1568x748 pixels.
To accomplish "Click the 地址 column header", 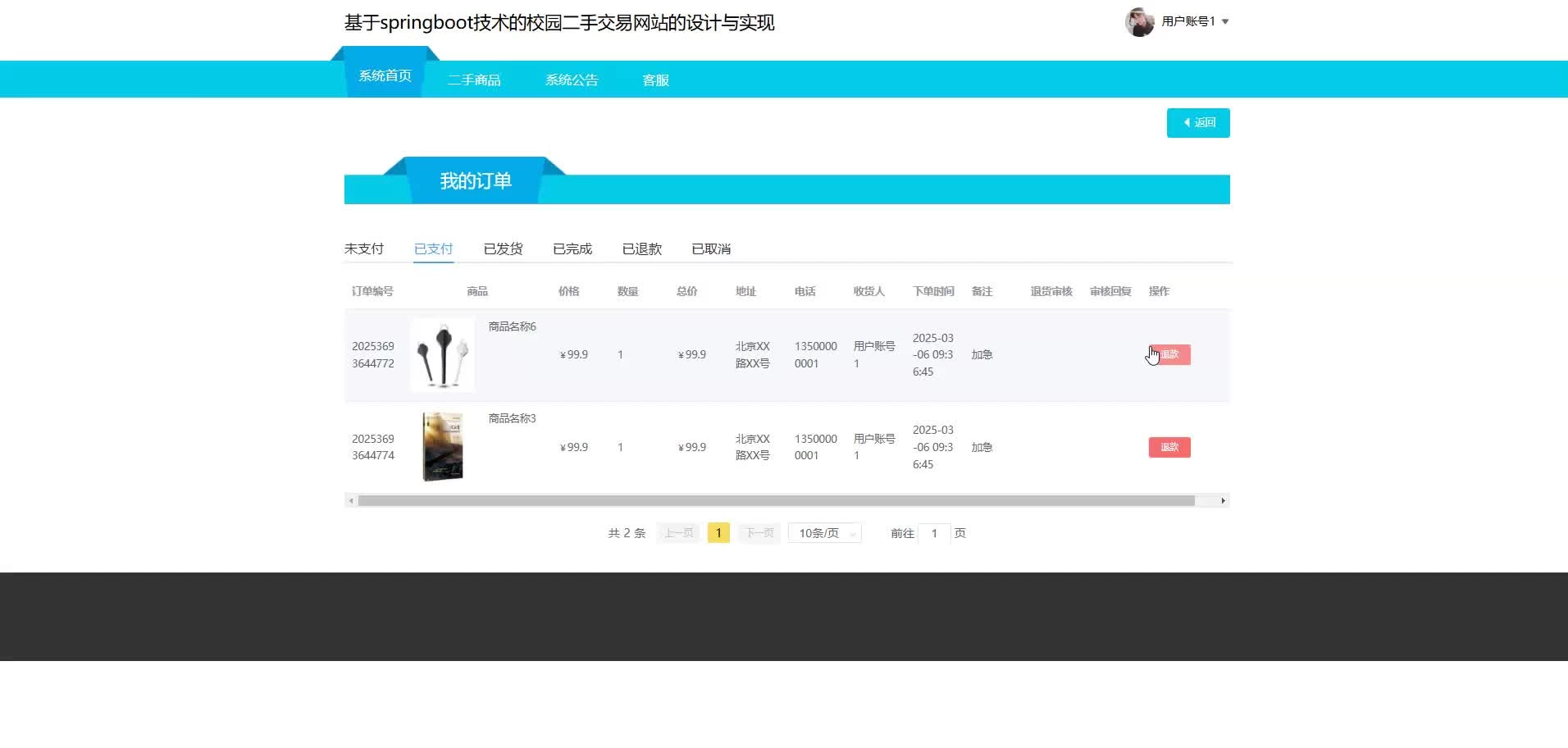I will [746, 291].
